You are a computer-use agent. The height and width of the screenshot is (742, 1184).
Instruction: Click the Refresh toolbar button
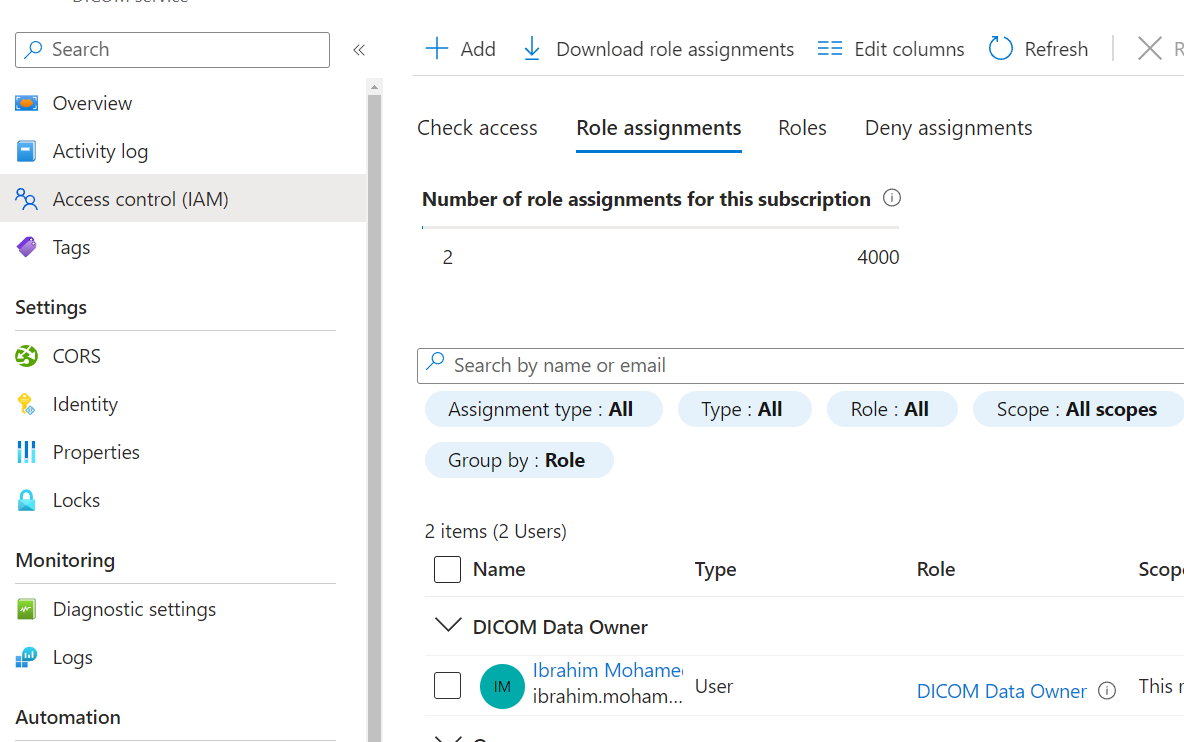1038,49
